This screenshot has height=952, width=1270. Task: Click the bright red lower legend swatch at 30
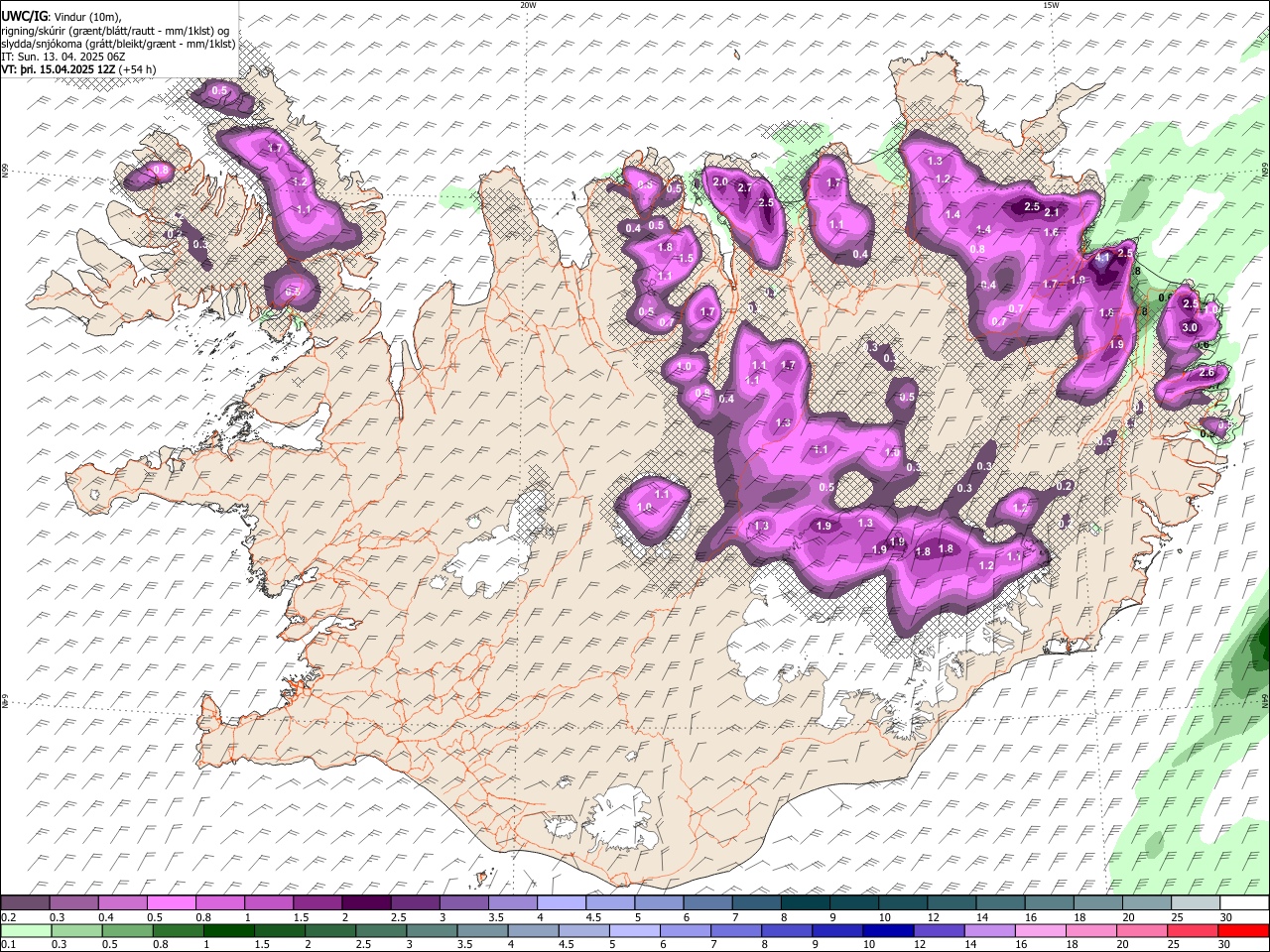[1242, 930]
